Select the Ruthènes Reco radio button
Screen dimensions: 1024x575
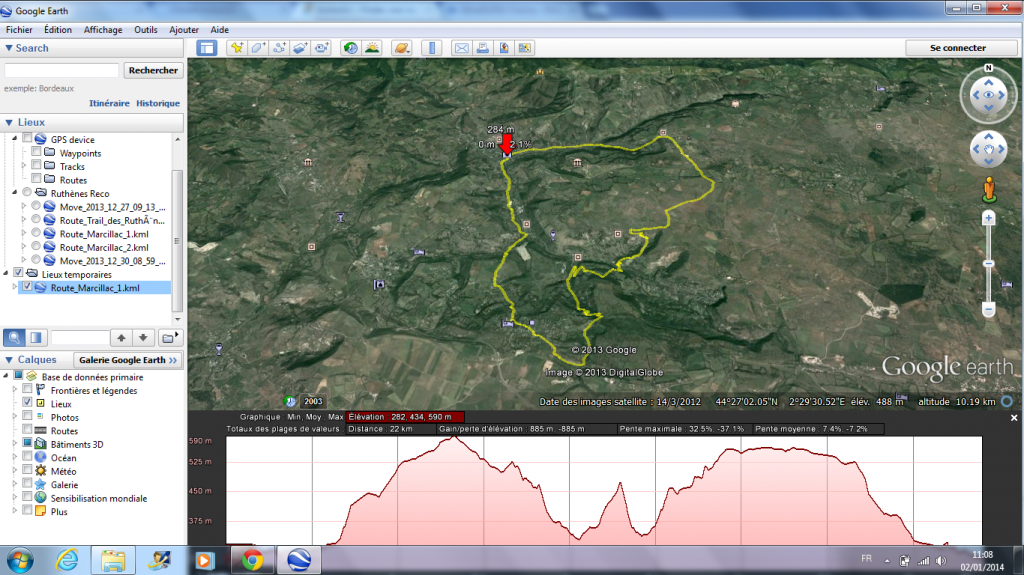click(27, 192)
